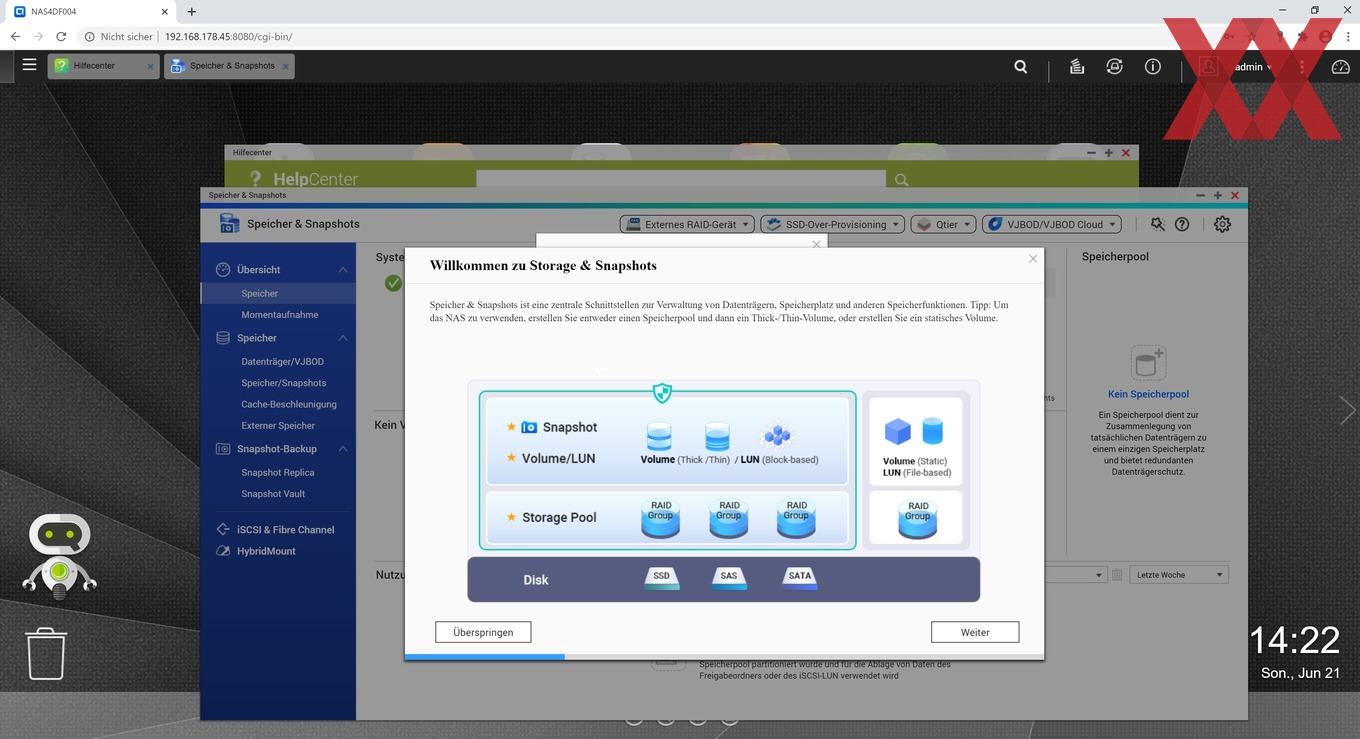The image size is (1360, 739).
Task: Switch to Hilfecenter taskbar tab
Action: (x=104, y=66)
